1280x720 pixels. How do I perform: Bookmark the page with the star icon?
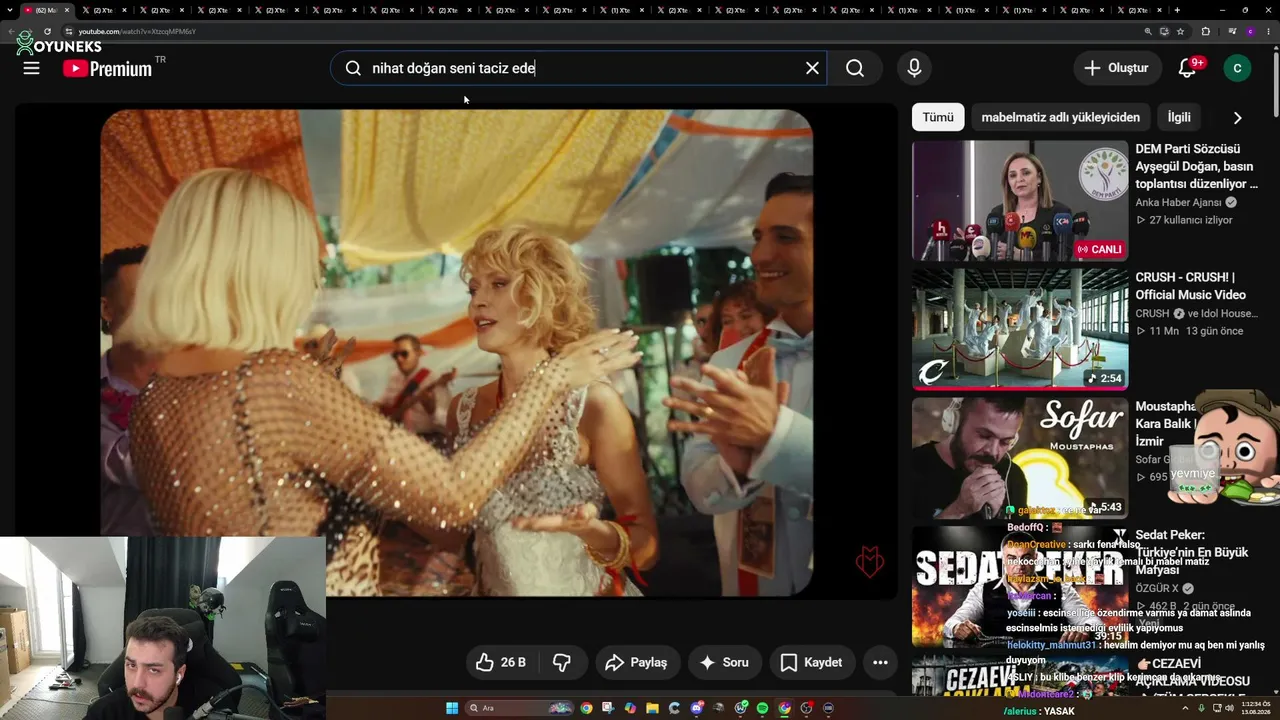tap(1180, 31)
